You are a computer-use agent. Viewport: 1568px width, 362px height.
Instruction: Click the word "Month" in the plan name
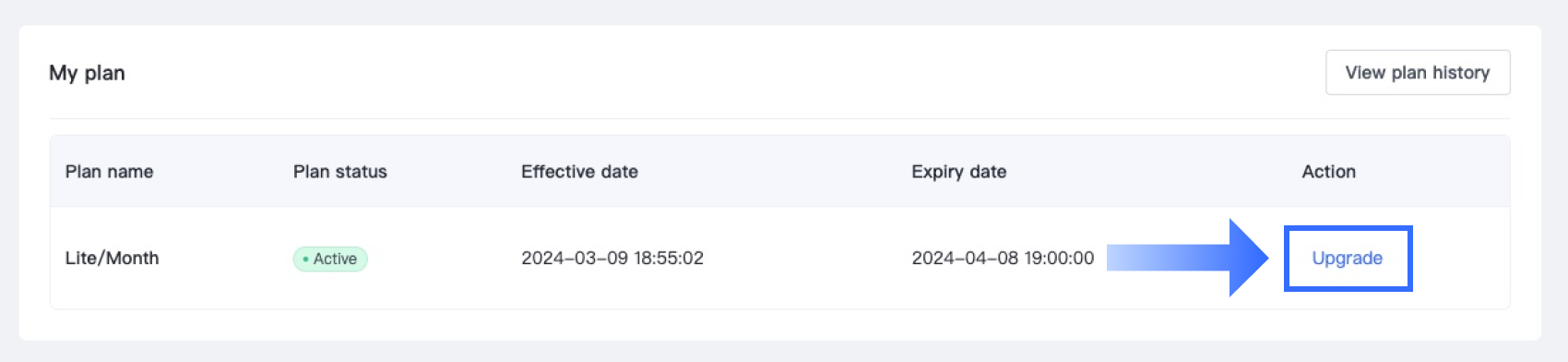tap(133, 259)
